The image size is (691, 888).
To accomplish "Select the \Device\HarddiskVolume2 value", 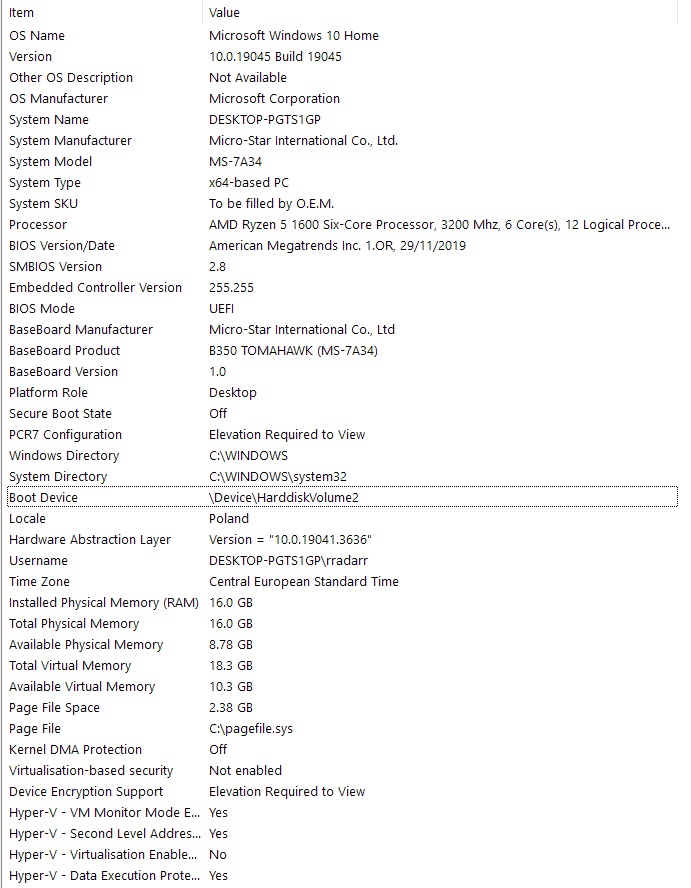I will coord(284,497).
